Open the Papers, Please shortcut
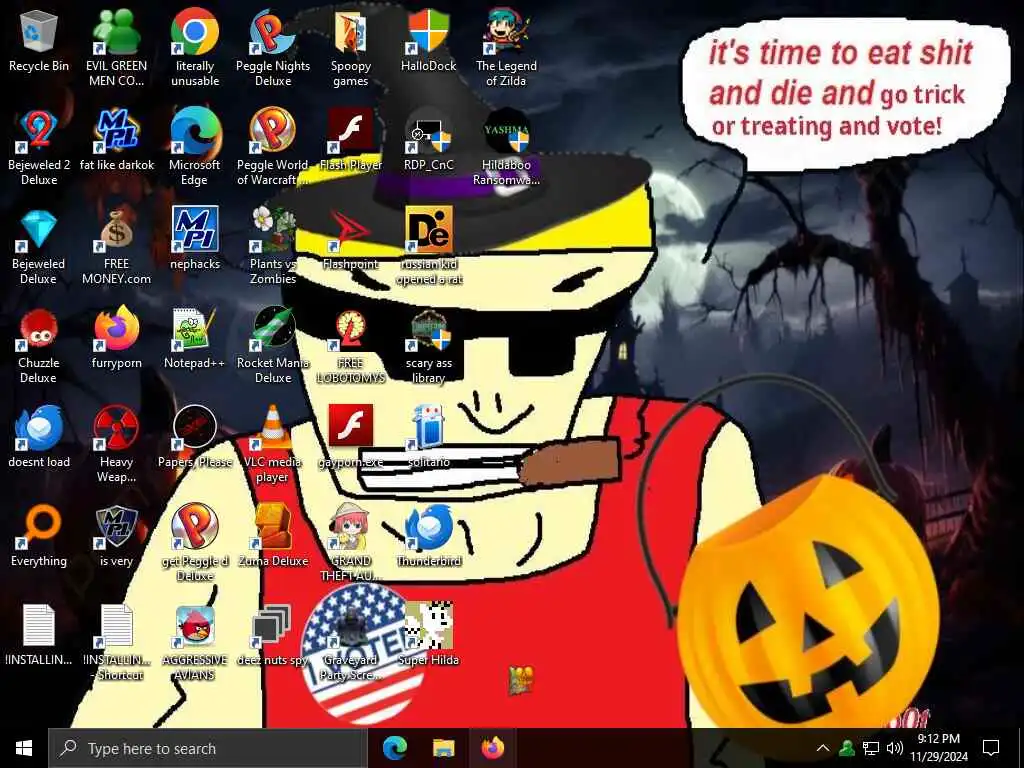The height and width of the screenshot is (768, 1024). click(195, 428)
